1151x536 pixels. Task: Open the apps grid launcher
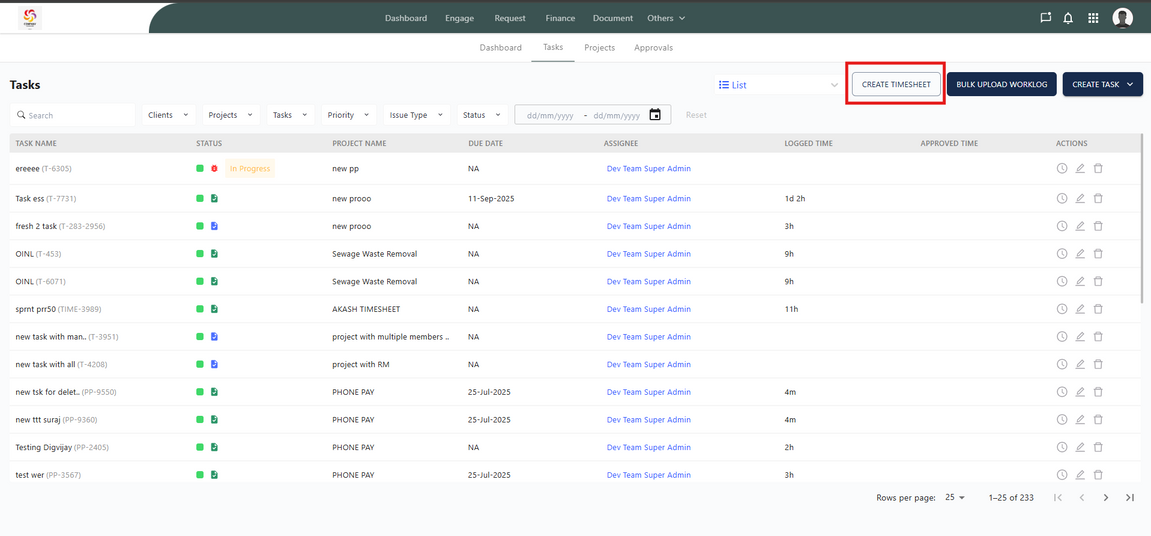pos(1093,18)
